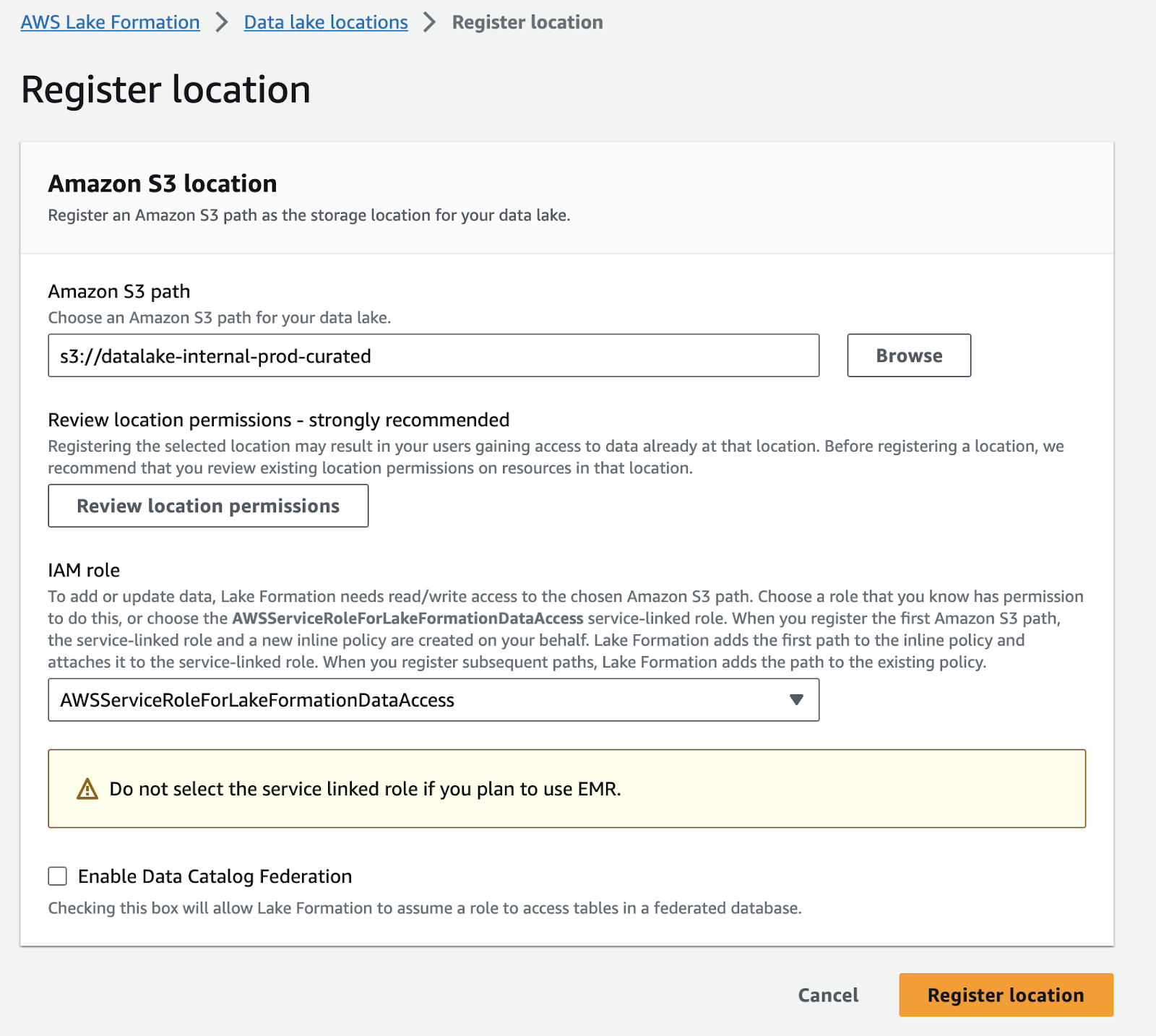Submit with the orange Register location button
Image resolution: width=1156 pixels, height=1036 pixels.
click(x=1006, y=995)
